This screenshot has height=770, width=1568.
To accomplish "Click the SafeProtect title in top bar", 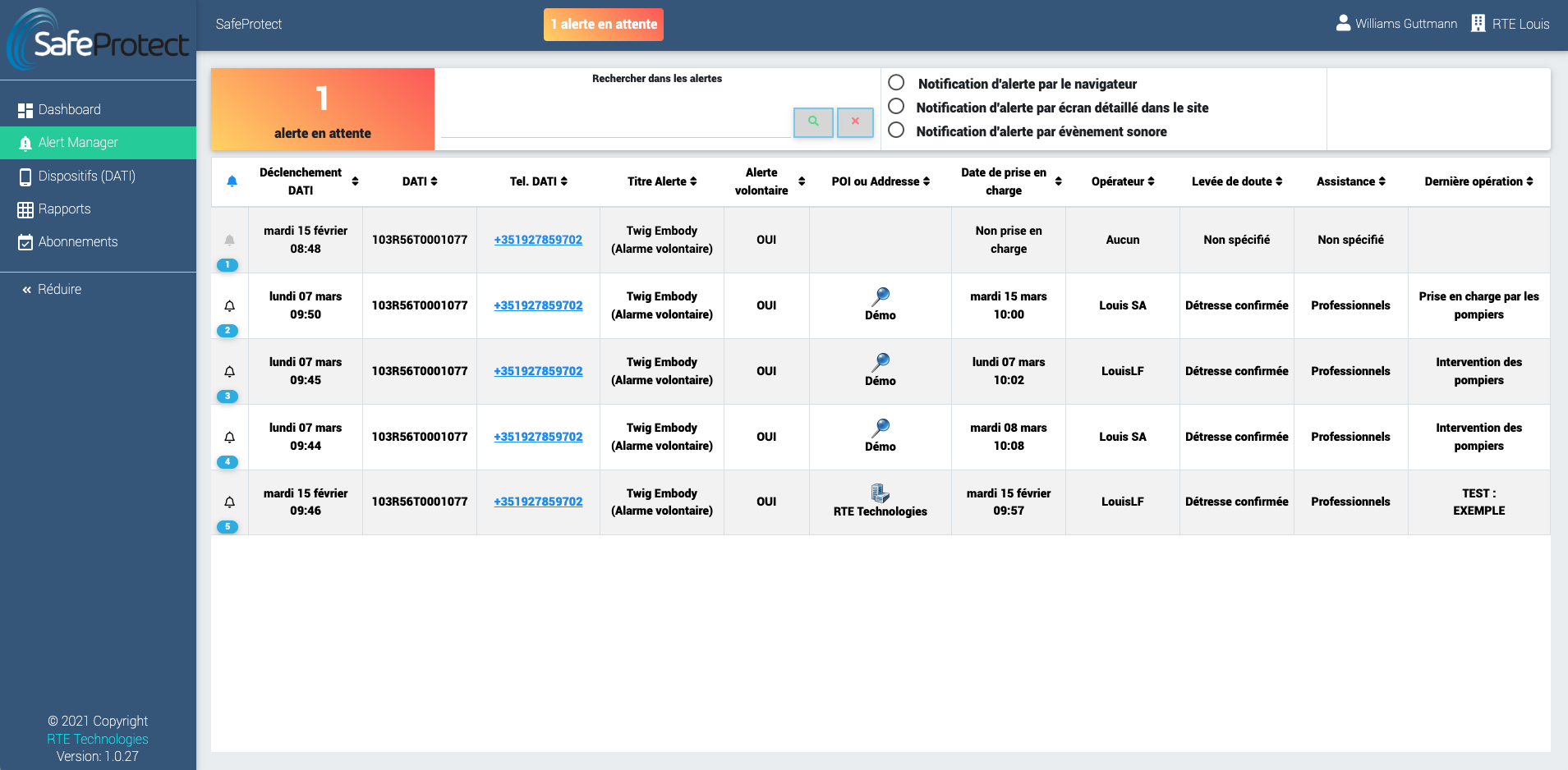I will tap(249, 24).
